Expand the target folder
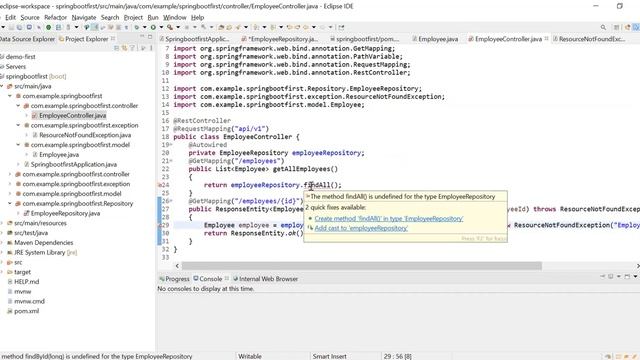Image resolution: width=640 pixels, height=360 pixels. click(2, 272)
